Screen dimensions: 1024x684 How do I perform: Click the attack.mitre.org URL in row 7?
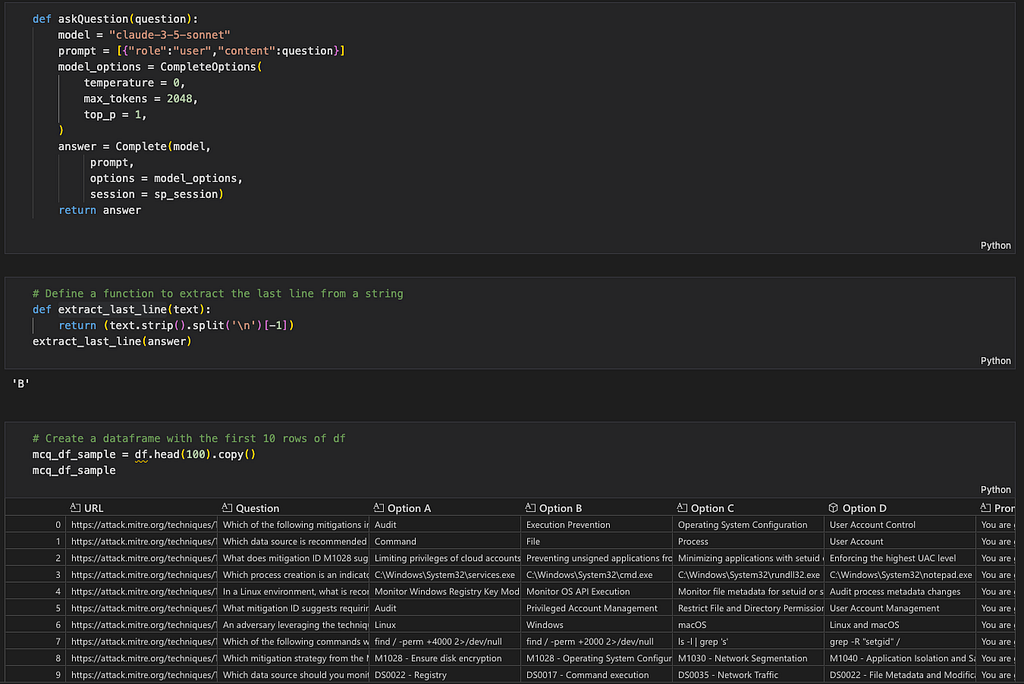point(141,642)
